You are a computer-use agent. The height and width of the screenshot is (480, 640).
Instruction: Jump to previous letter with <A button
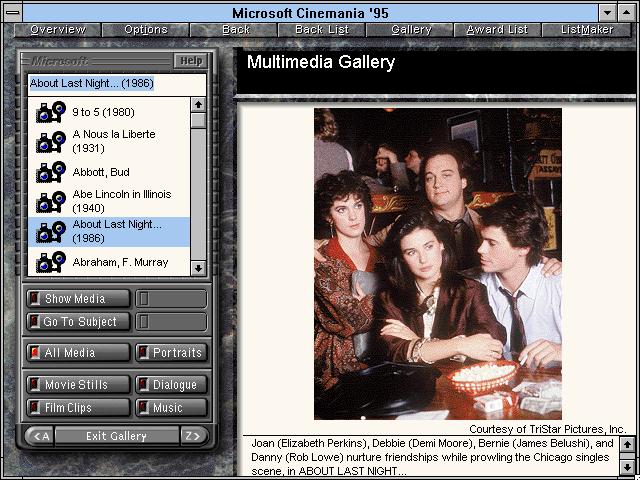click(x=40, y=436)
